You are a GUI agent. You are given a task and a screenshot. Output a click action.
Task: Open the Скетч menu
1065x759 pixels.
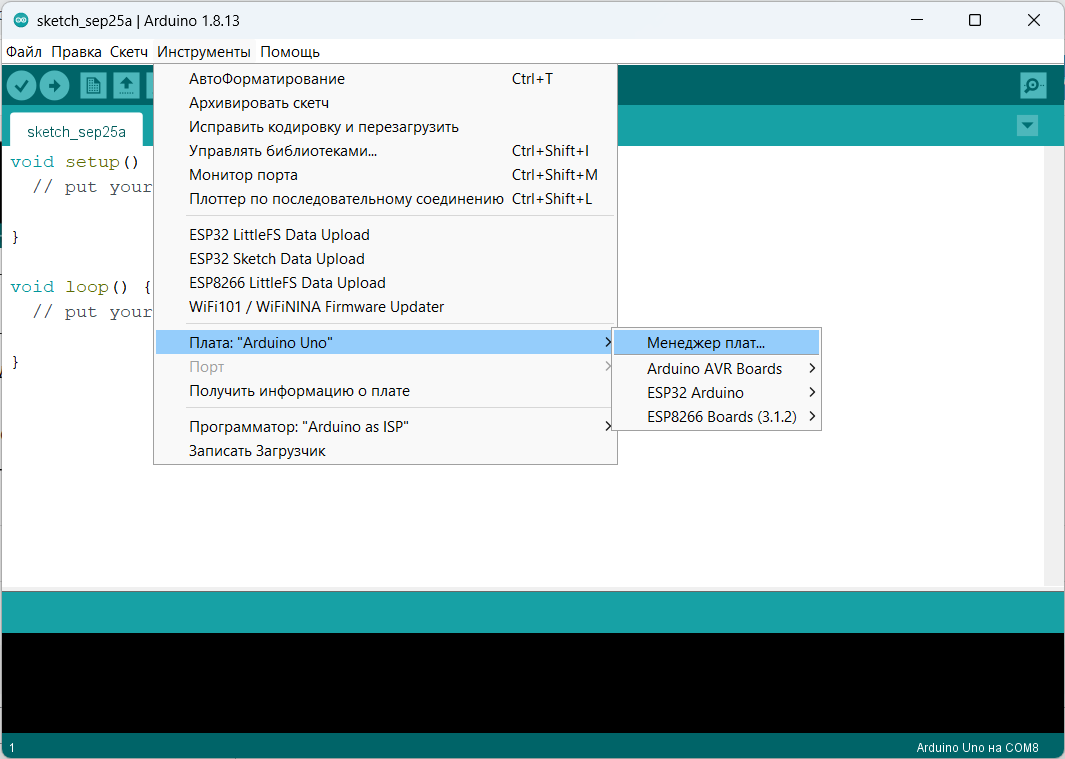tap(128, 52)
